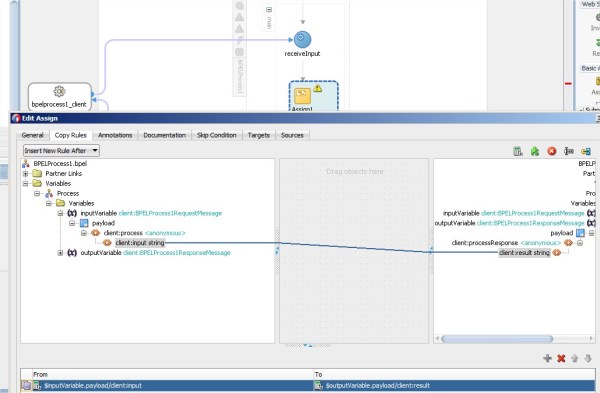Click target scrollbar left arrow
Image resolution: width=600 pixels, height=393 pixels.
tap(438, 339)
